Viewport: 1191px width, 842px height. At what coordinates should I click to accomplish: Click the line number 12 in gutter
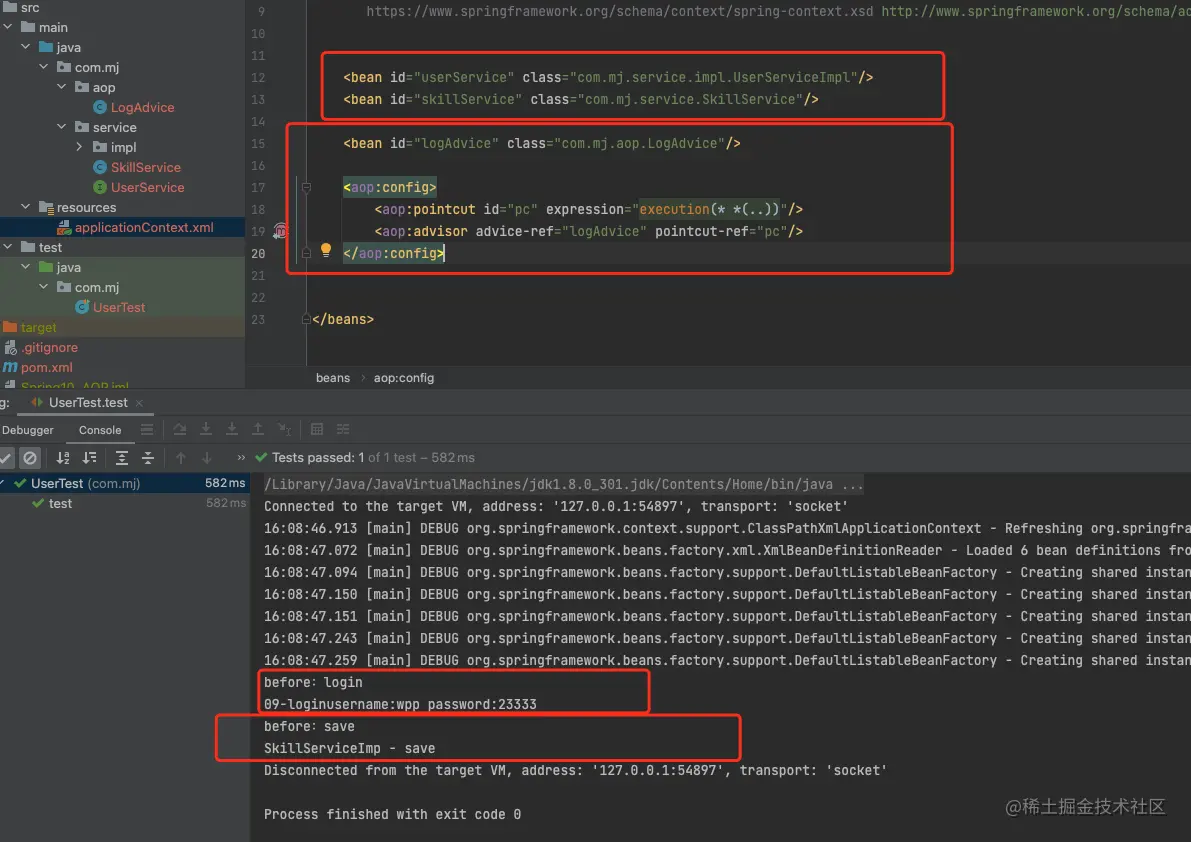(x=258, y=77)
